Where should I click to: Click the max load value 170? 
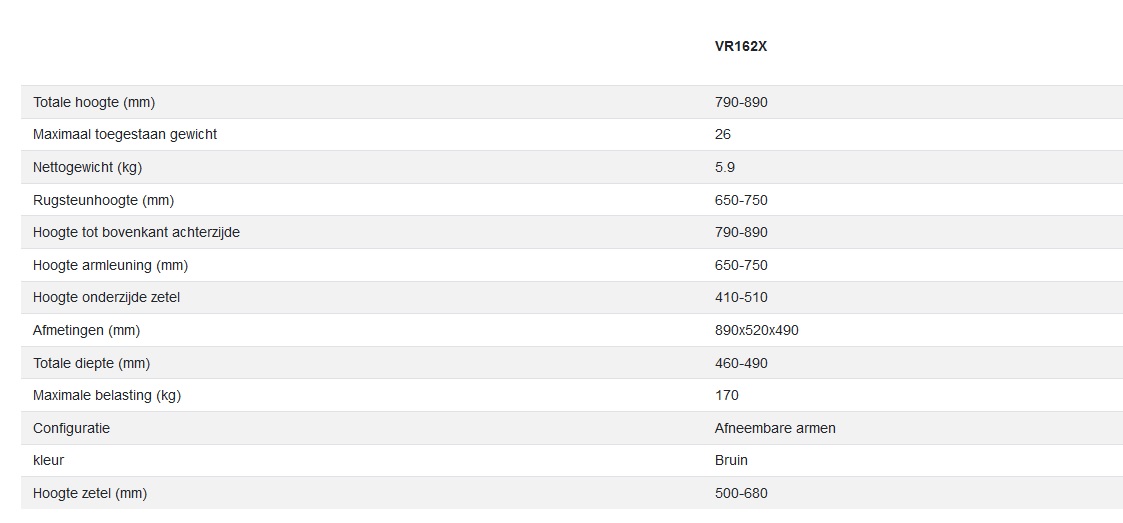(x=727, y=395)
